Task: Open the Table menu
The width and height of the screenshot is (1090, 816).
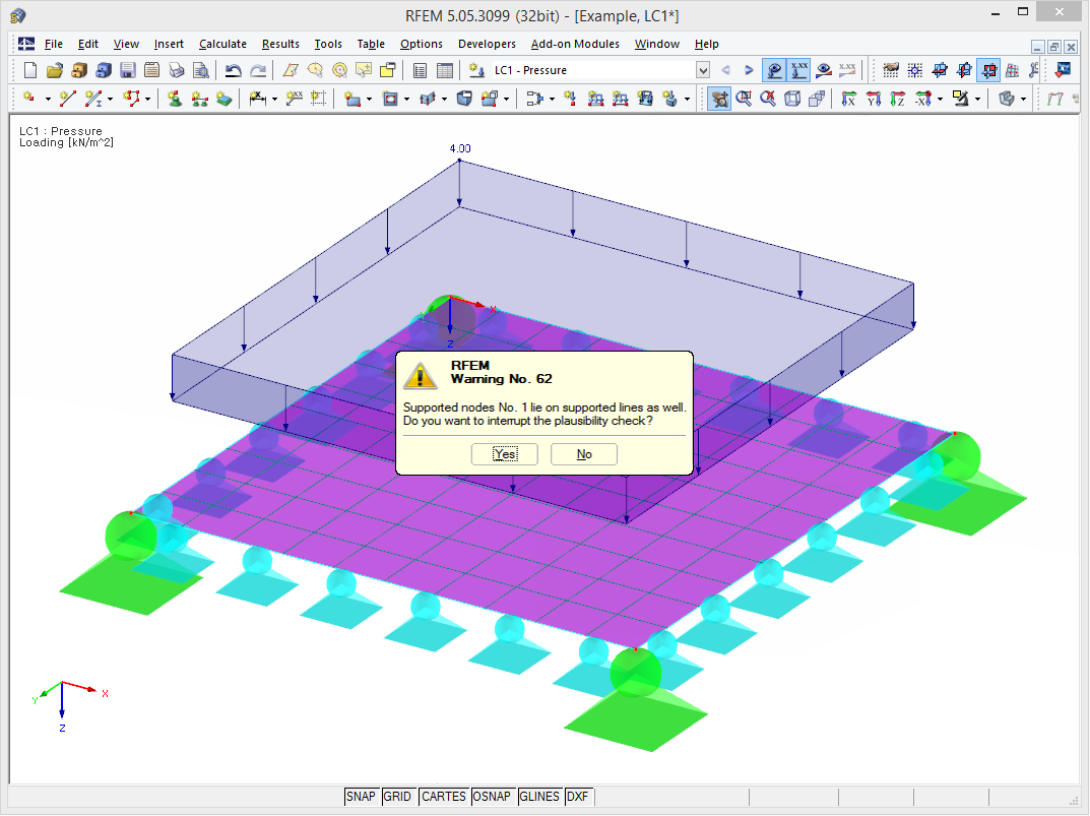Action: pyautogui.click(x=371, y=44)
